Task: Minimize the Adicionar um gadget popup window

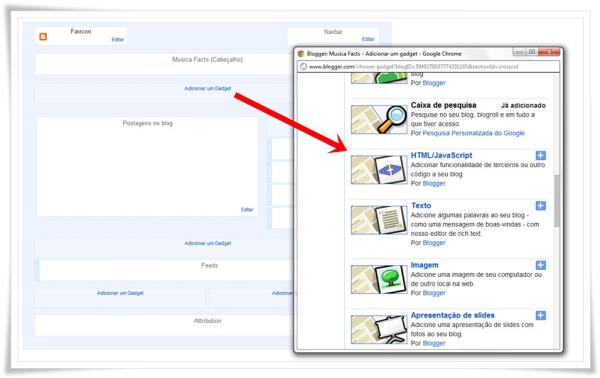Action: pyautogui.click(x=519, y=52)
